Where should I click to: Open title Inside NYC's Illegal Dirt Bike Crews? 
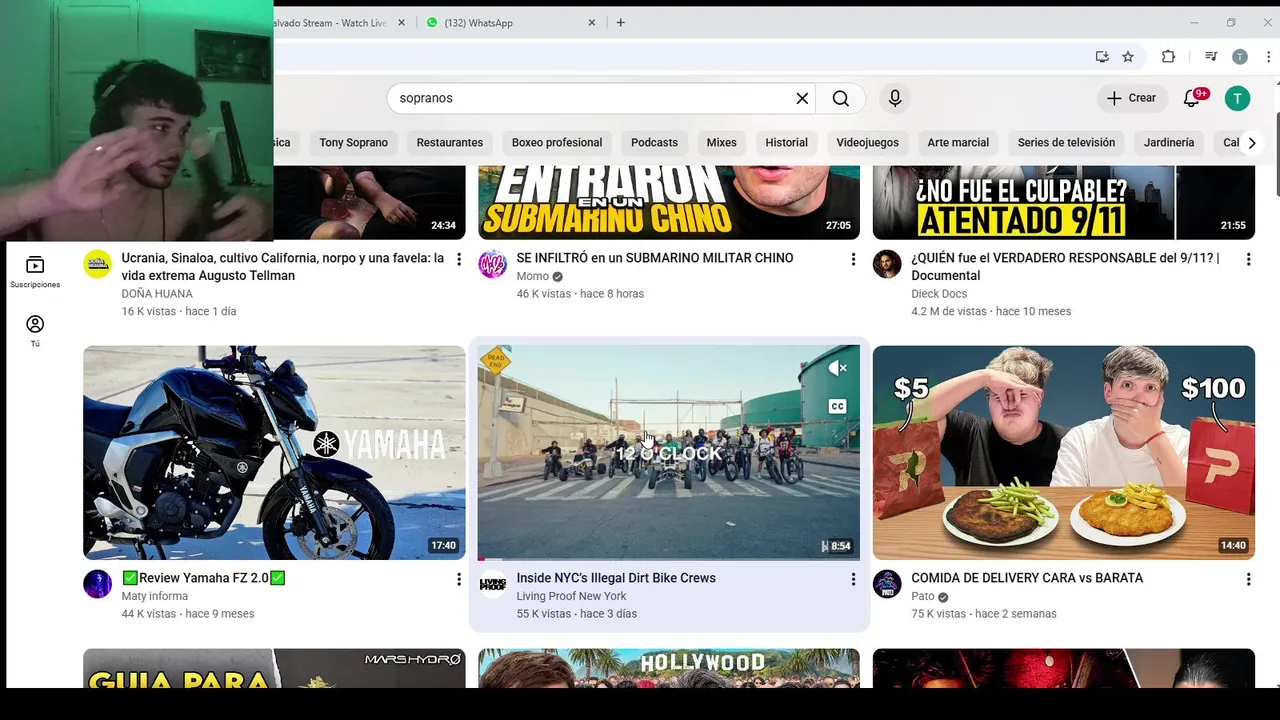pyautogui.click(x=616, y=578)
